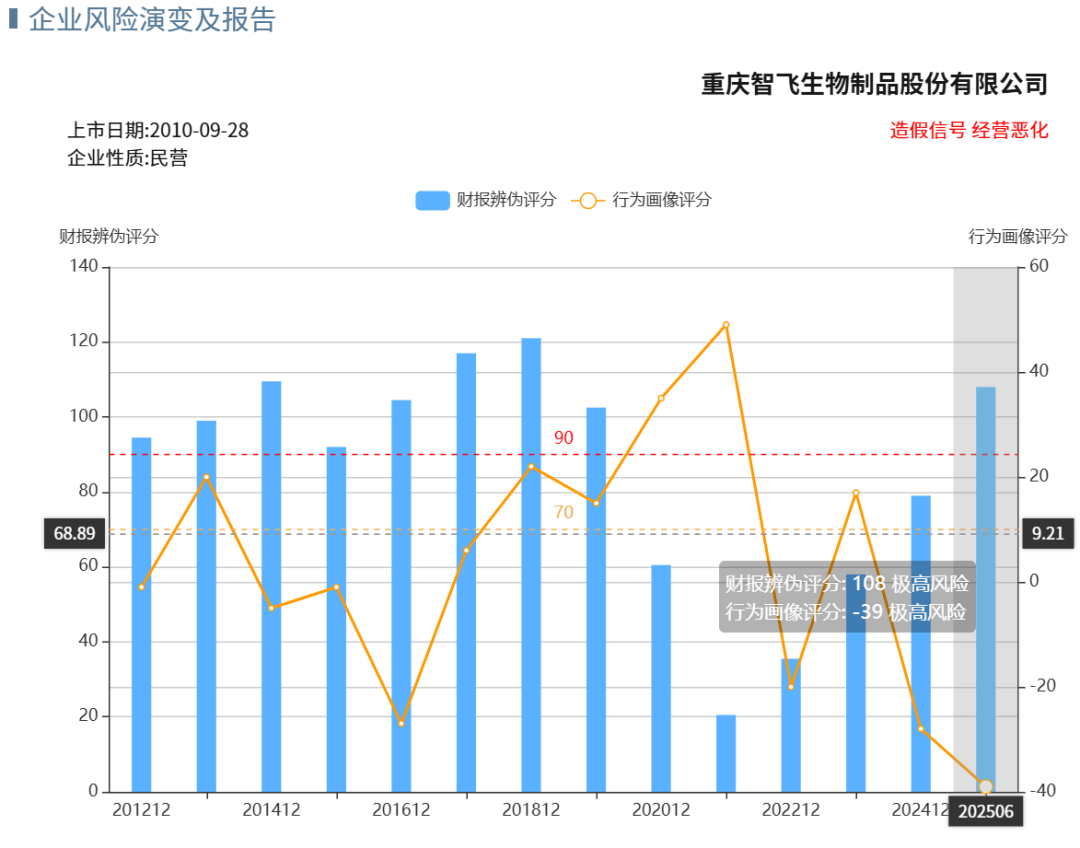1080x848 pixels.
Task: Click the tooltip line 财报辨伪评分: 108 极高风险
Action: pos(847,583)
